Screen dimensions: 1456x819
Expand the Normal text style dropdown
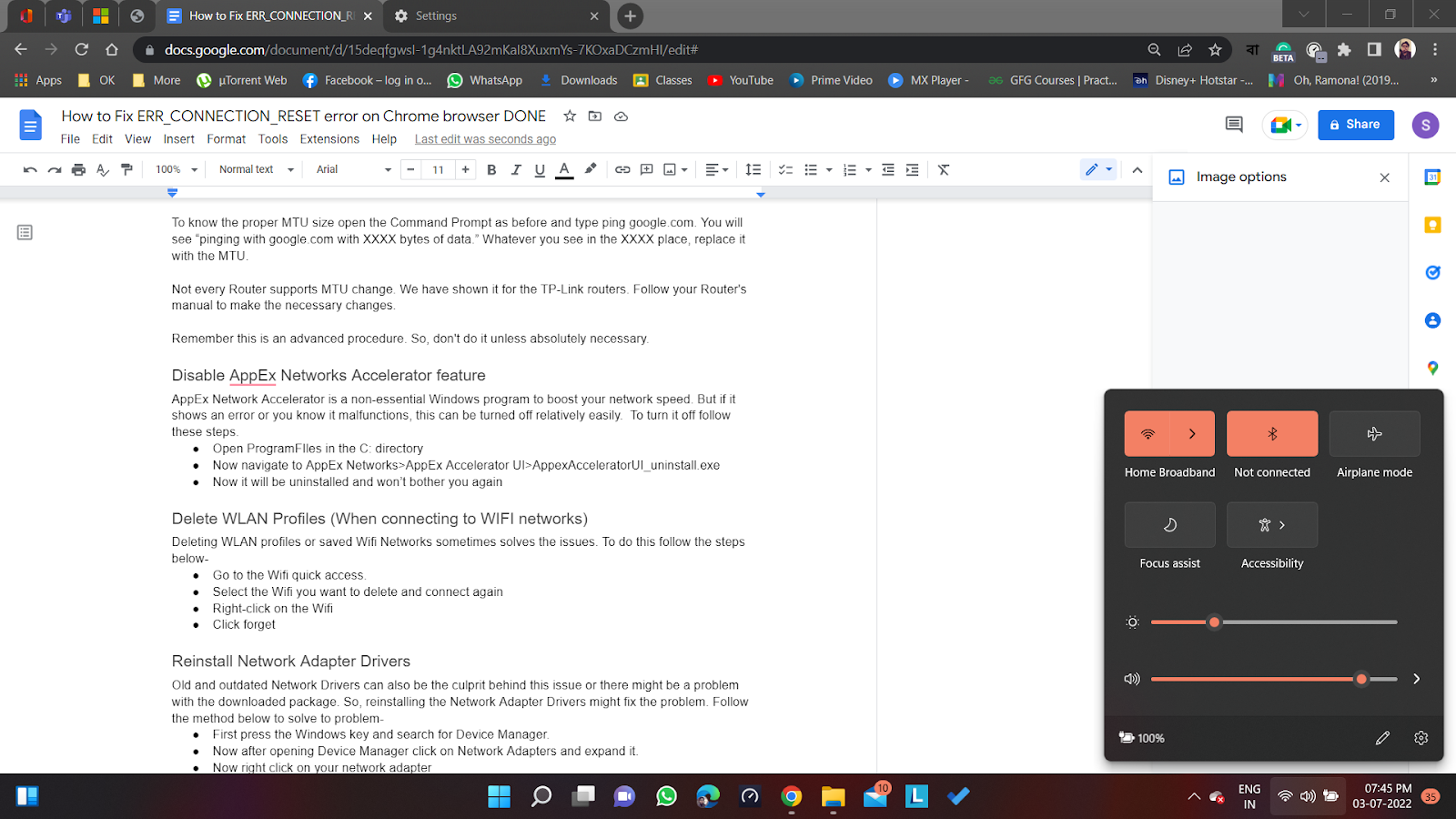point(256,169)
